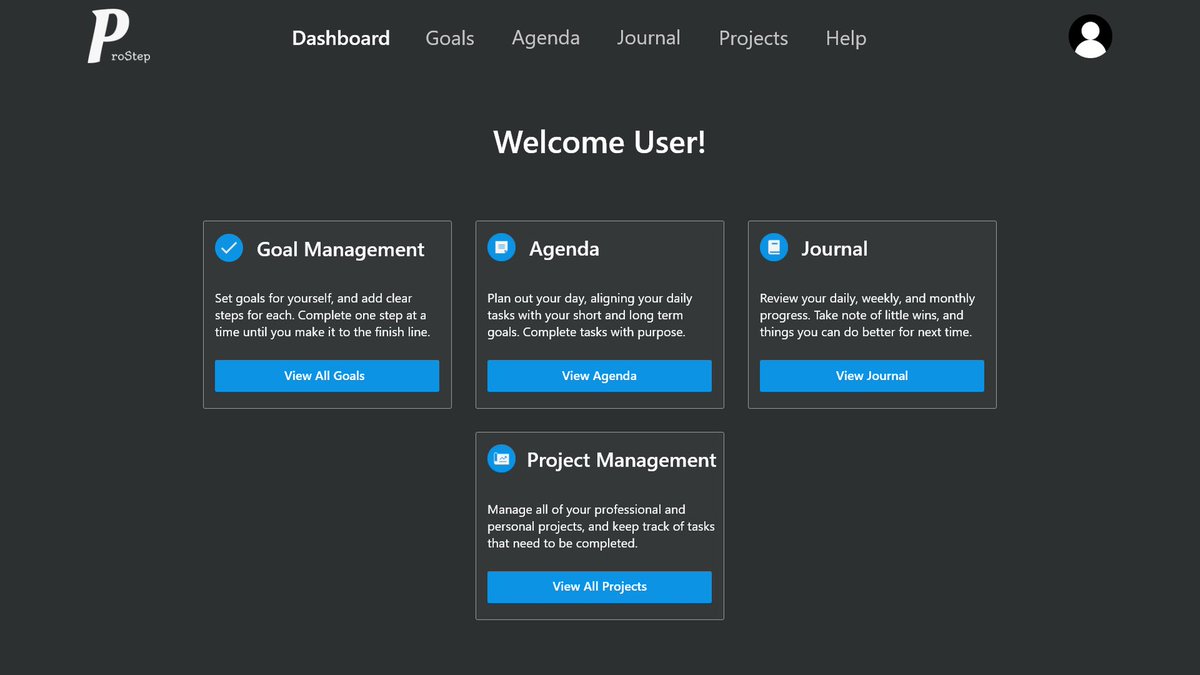Click the View All Goals button

326,375
